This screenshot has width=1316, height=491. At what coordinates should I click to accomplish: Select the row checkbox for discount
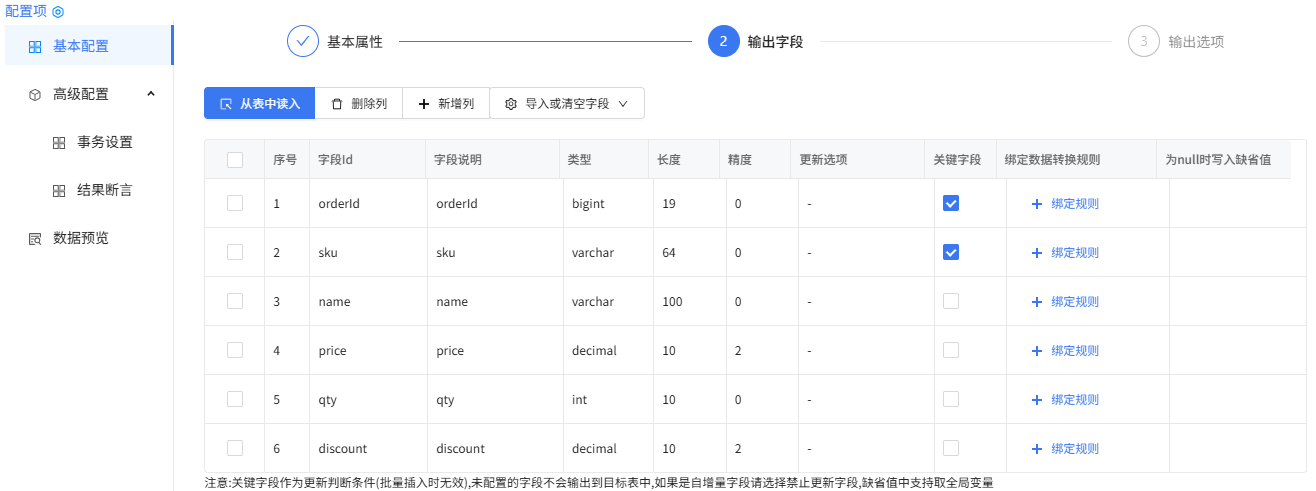pos(235,448)
